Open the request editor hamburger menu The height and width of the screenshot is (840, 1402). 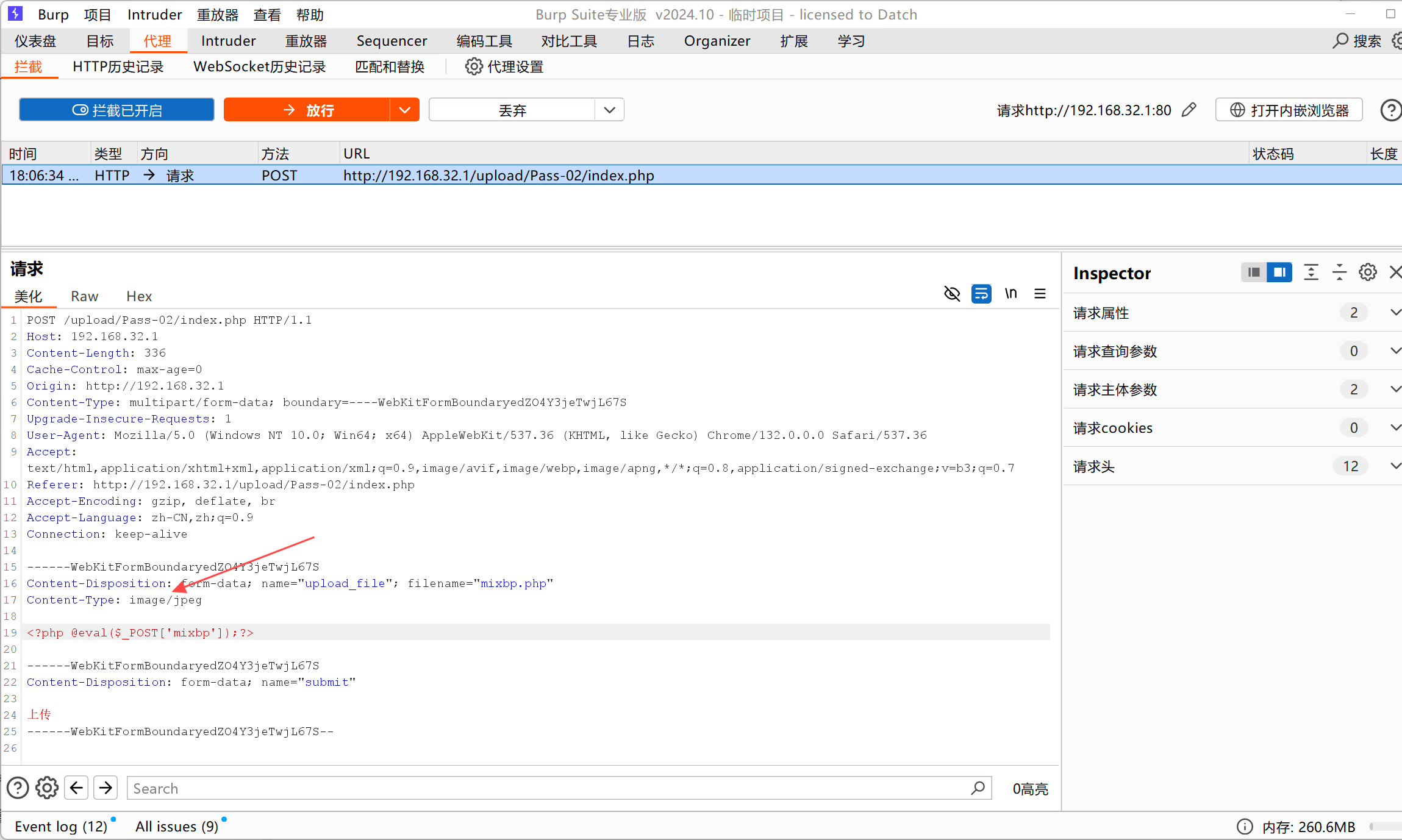click(1040, 294)
